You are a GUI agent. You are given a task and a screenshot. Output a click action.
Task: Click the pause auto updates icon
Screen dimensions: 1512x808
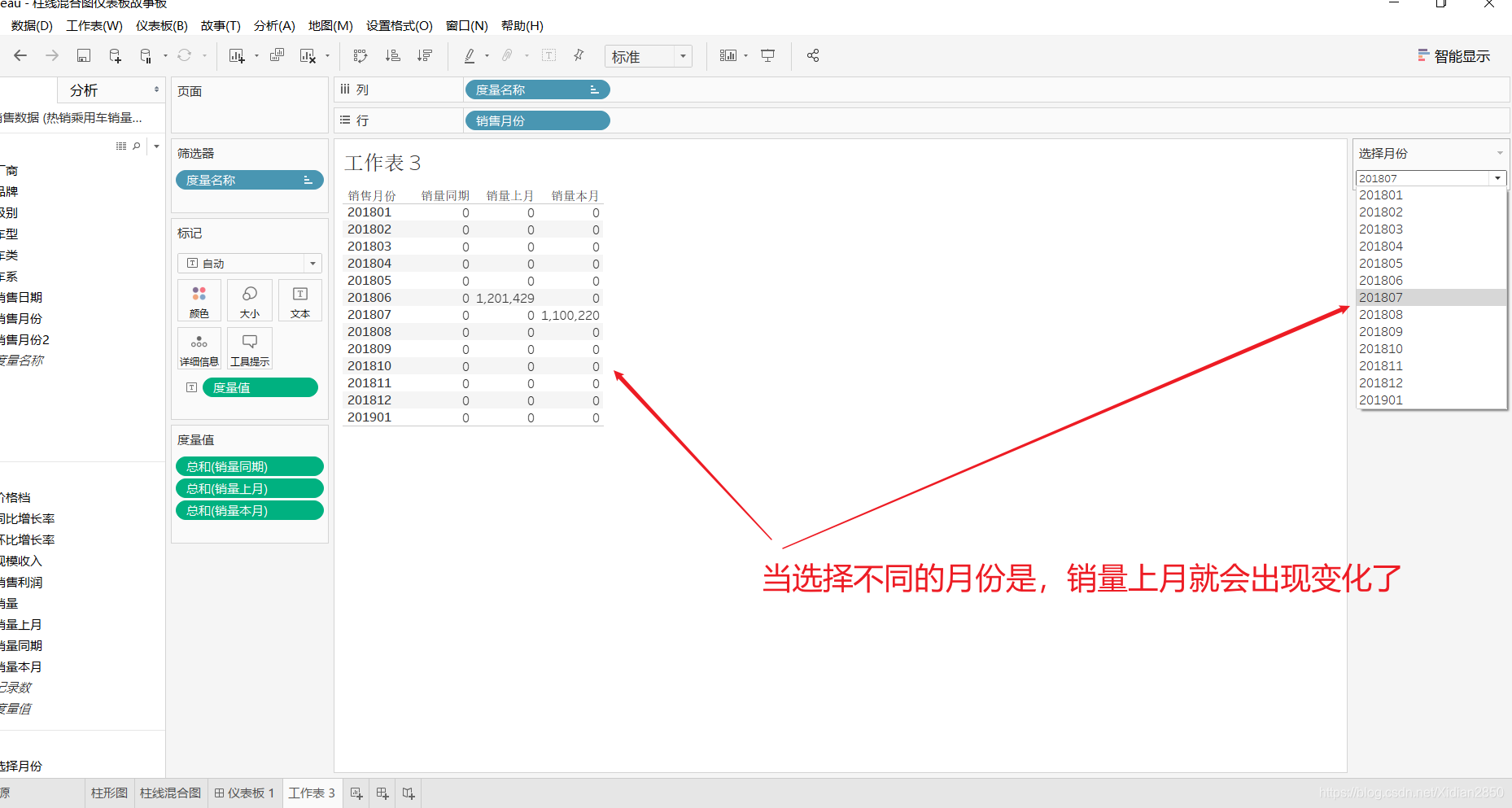click(146, 55)
